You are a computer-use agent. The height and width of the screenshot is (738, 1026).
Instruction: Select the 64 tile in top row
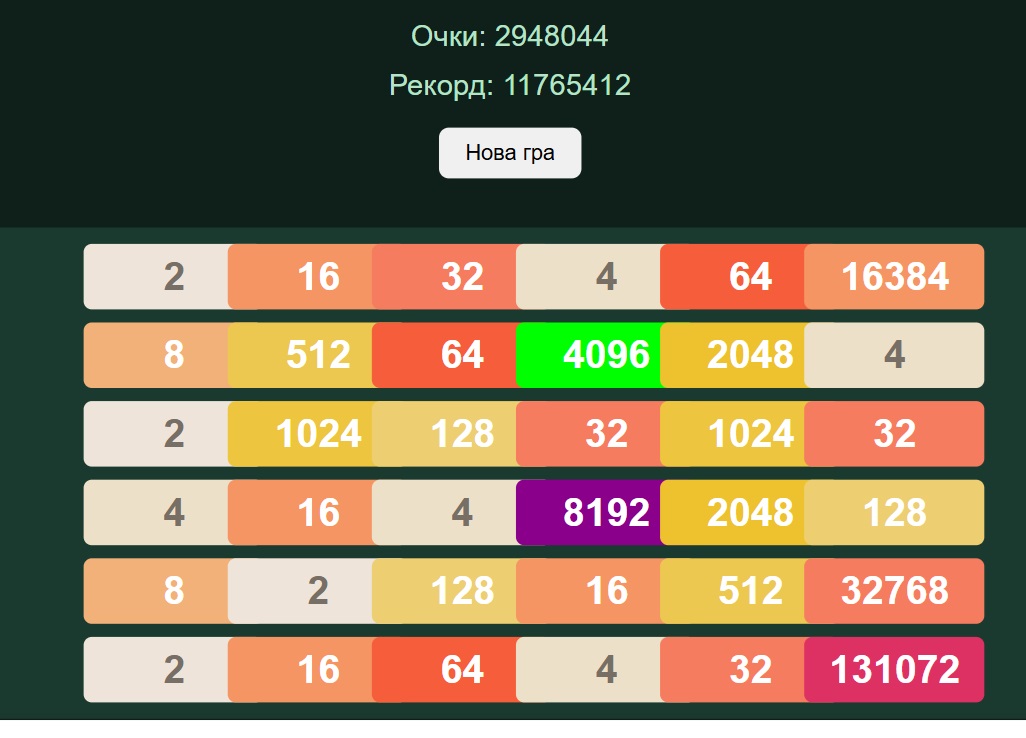tap(733, 276)
